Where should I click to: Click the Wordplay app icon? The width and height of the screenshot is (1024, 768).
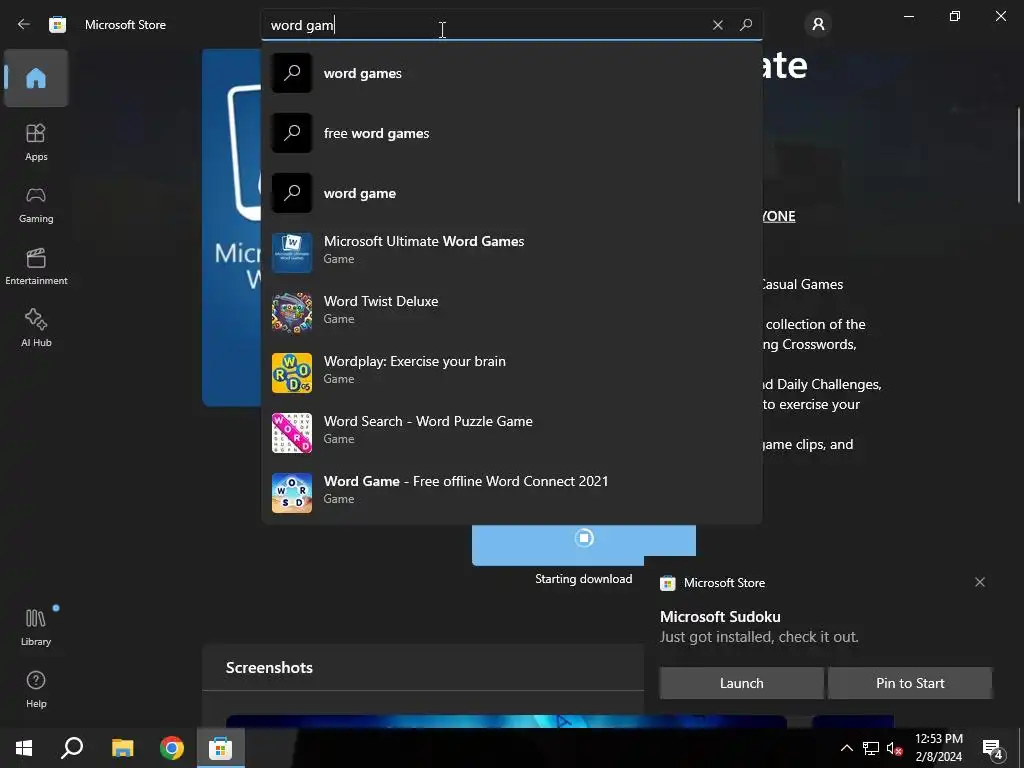292,373
